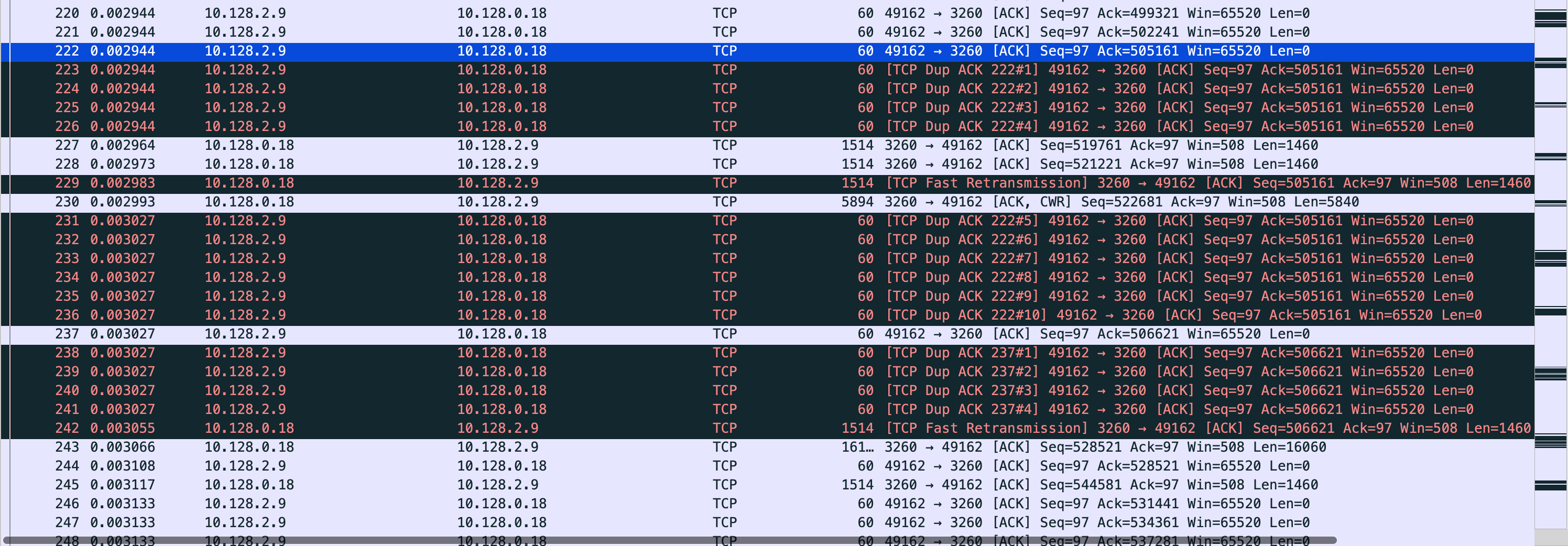Select packet 240 TCP Dup ACK 237#3
The width and height of the screenshot is (1568, 546).
(767, 391)
